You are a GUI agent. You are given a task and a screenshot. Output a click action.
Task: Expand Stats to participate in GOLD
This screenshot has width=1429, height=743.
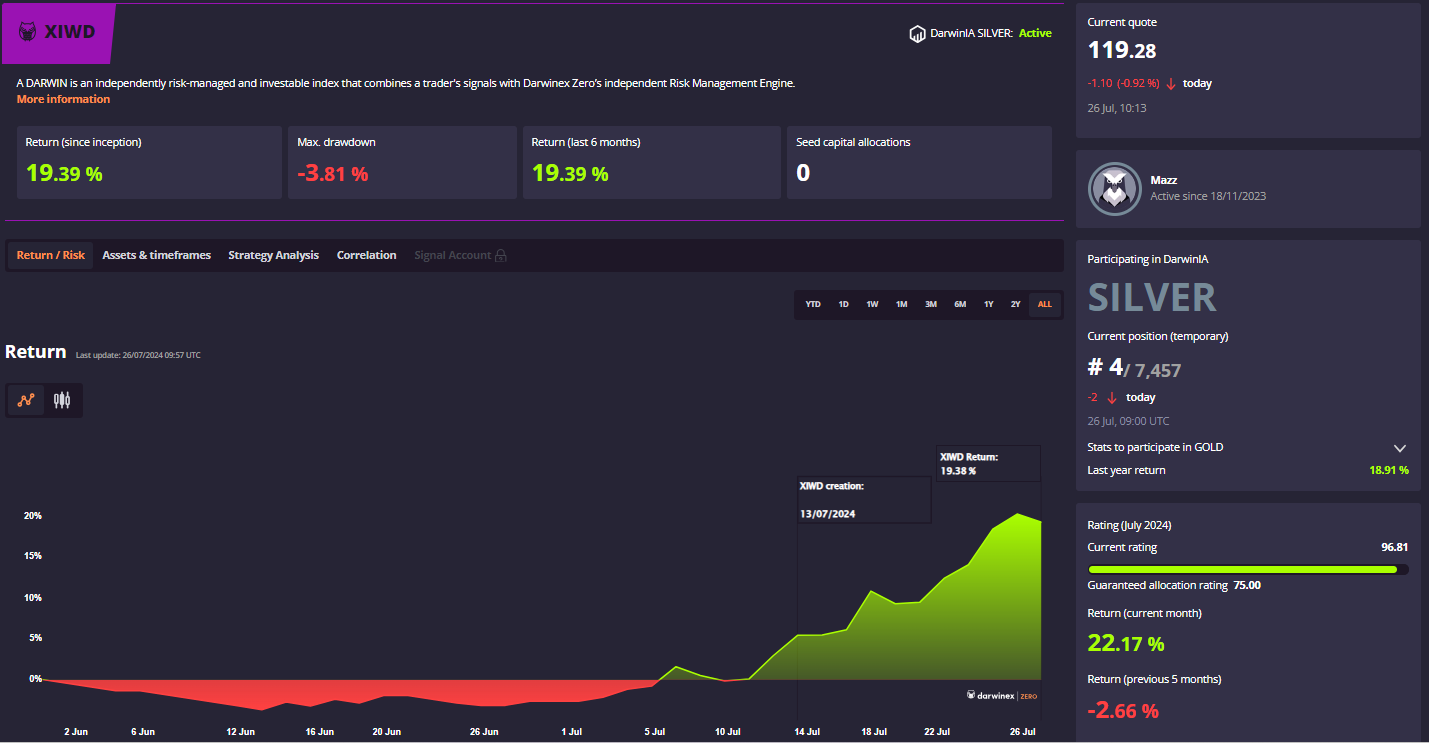1399,448
